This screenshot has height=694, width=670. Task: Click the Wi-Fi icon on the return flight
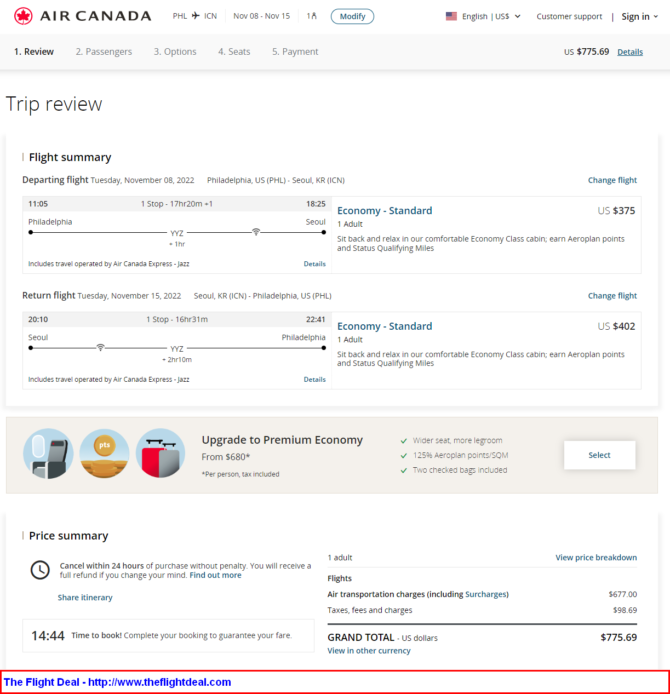(100, 347)
